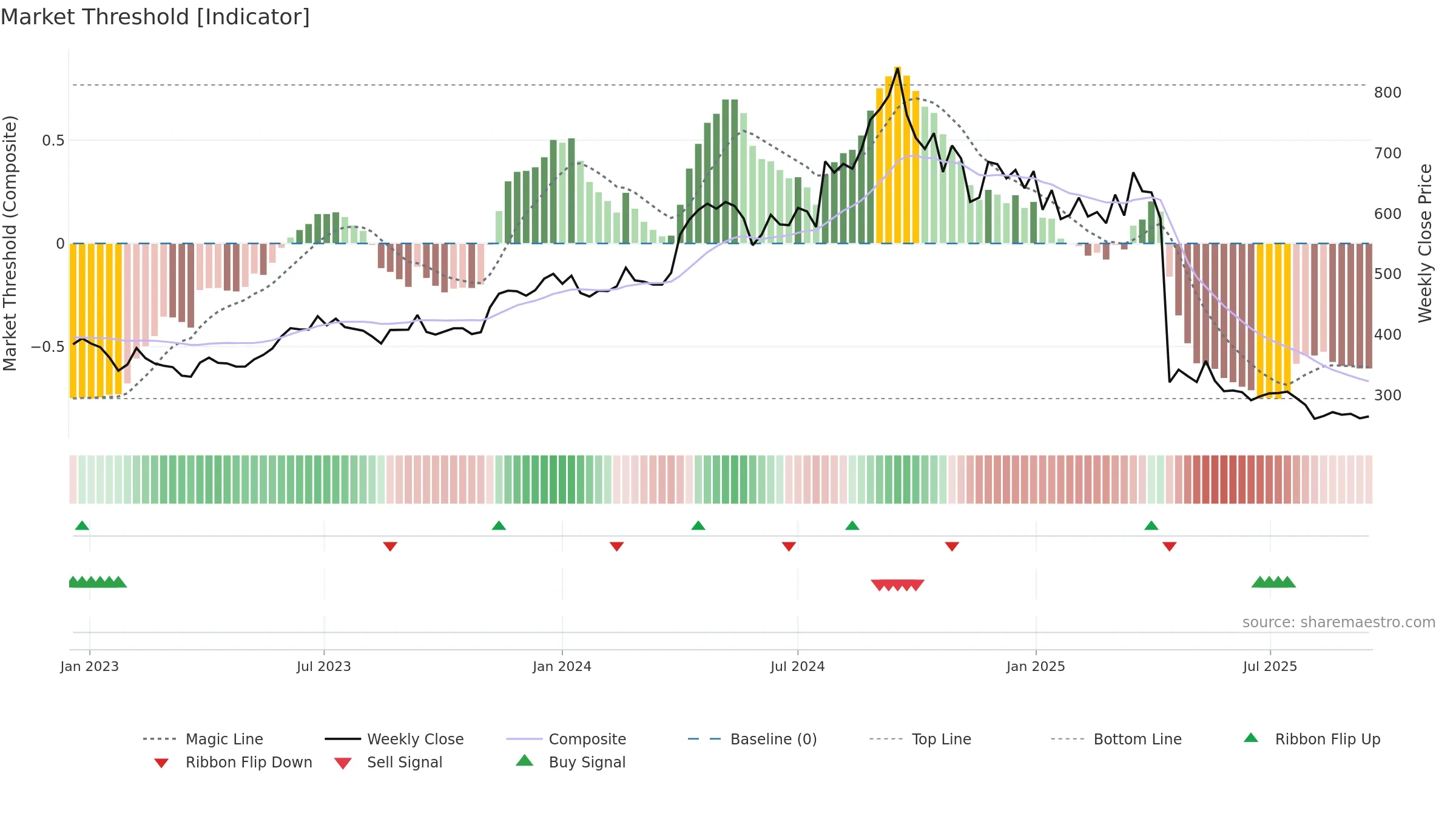
Task: Click the 700 price axis tick label
Action: click(x=1388, y=153)
